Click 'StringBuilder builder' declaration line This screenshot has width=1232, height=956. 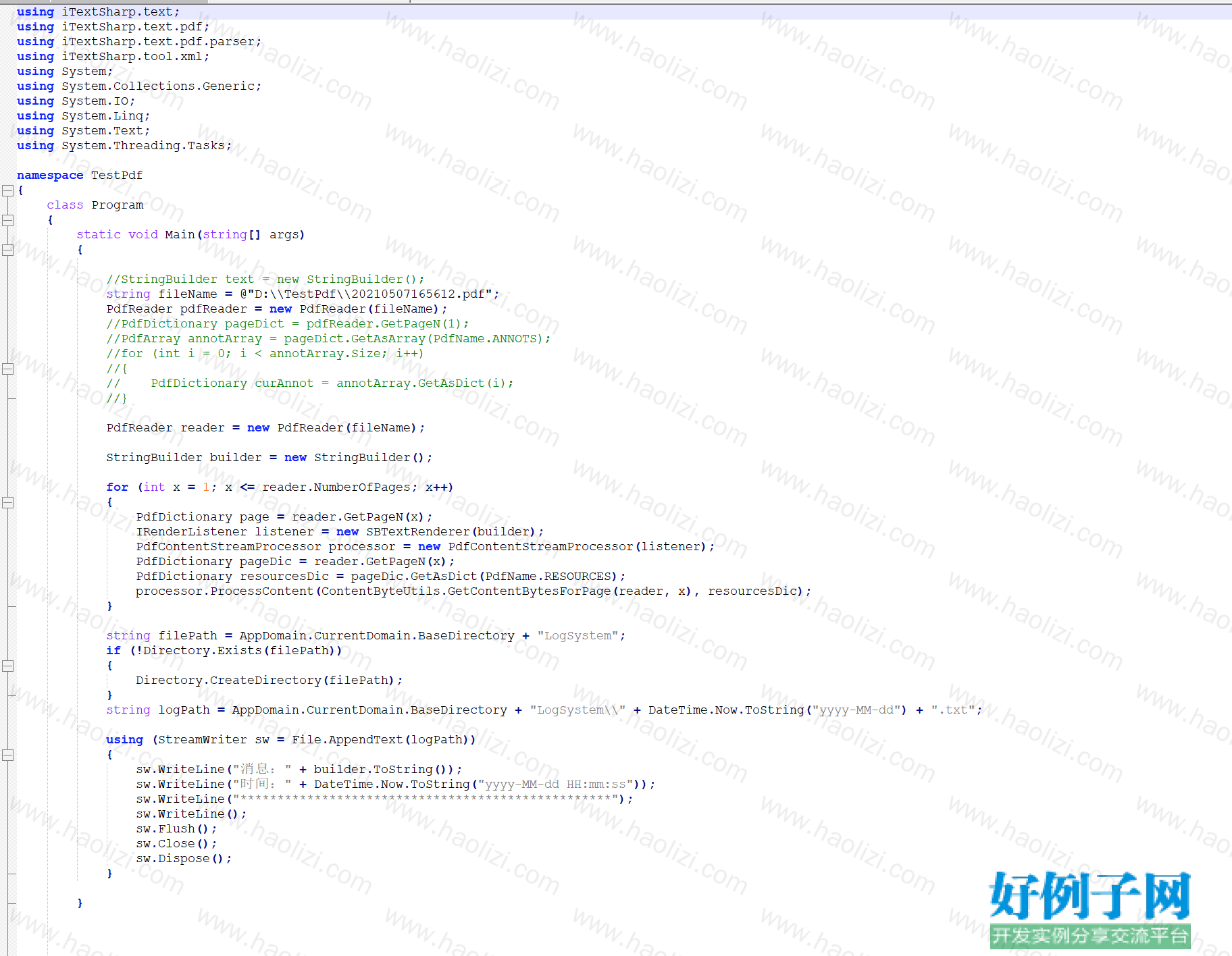point(269,458)
